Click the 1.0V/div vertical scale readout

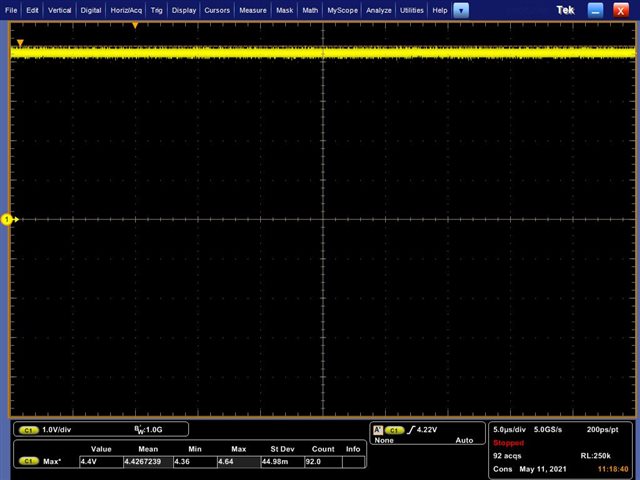tap(57, 430)
